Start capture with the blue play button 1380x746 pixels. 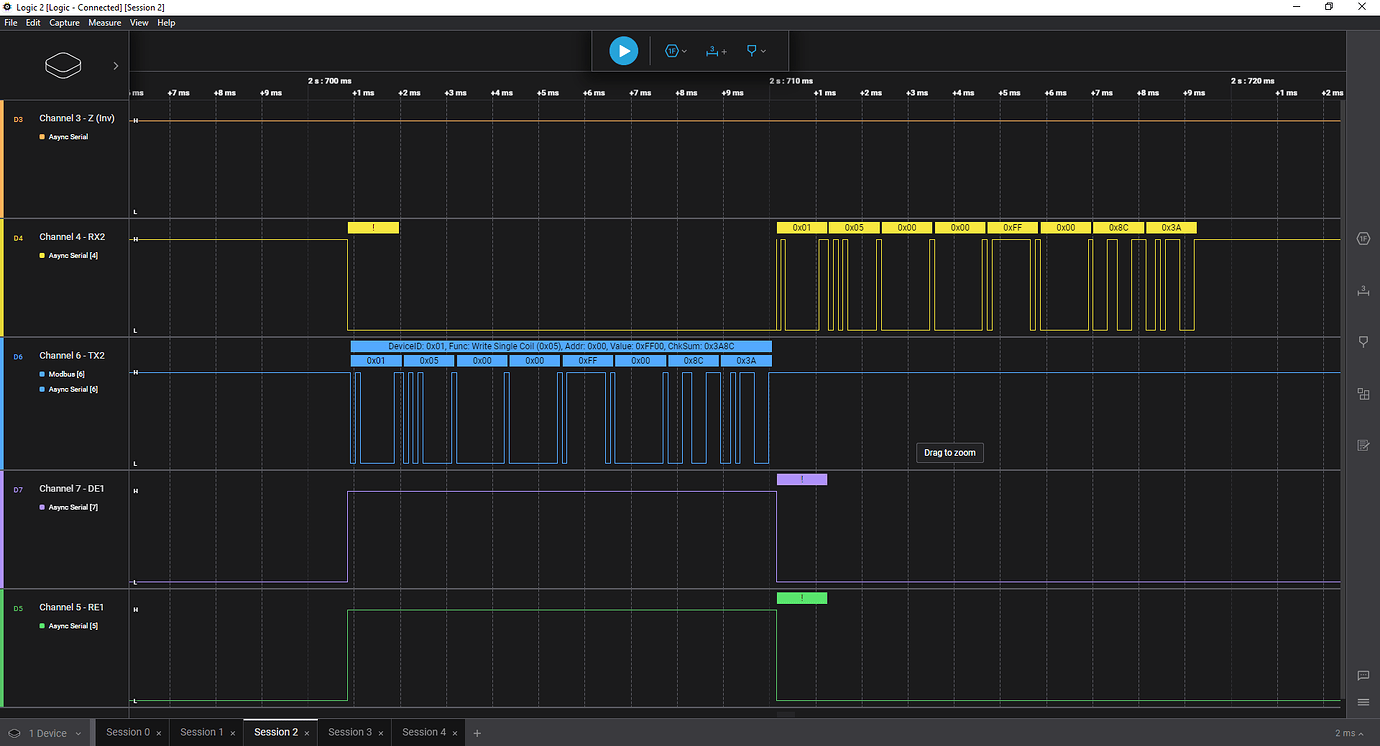[x=623, y=50]
